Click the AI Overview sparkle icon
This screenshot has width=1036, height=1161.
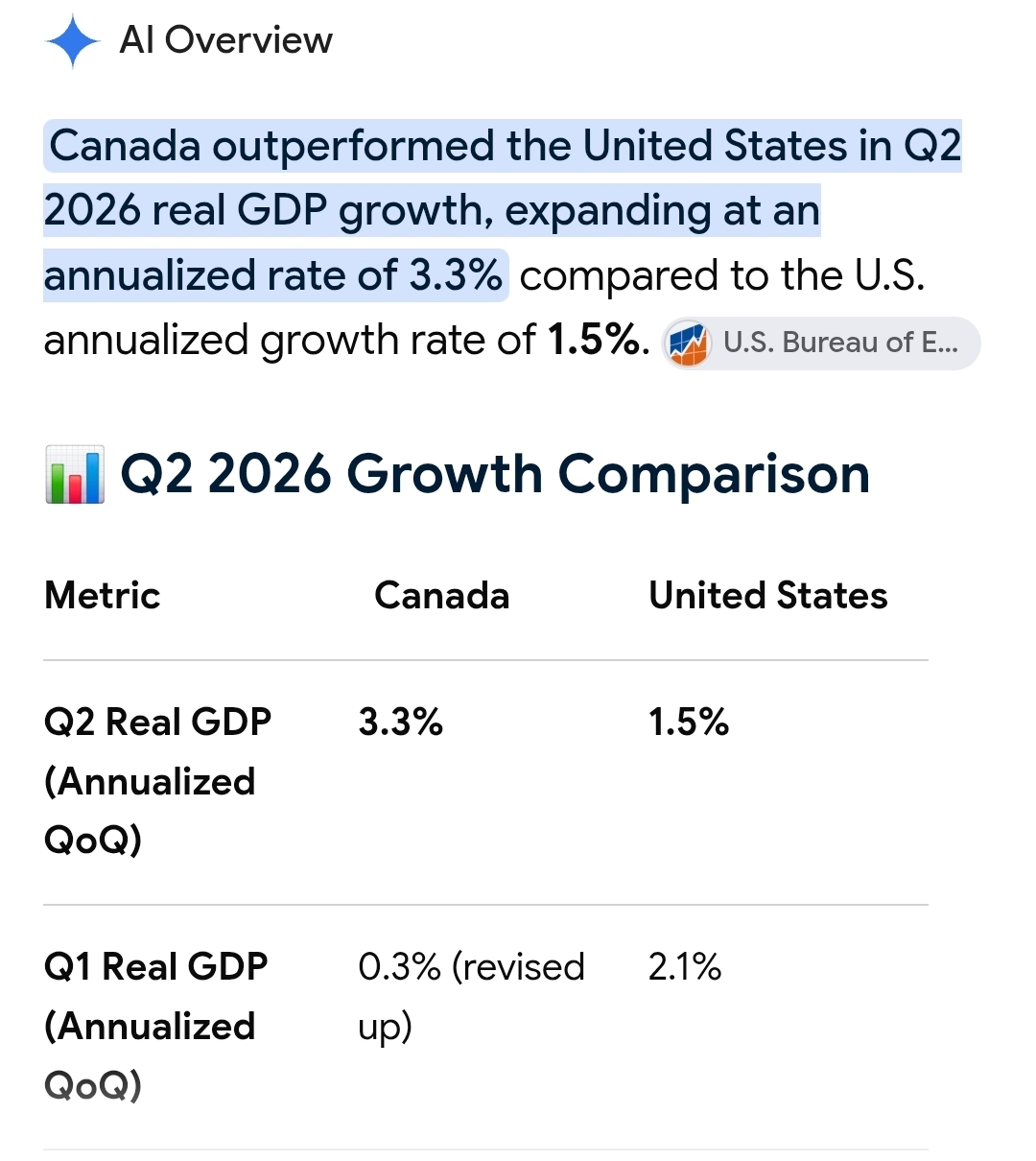72,42
